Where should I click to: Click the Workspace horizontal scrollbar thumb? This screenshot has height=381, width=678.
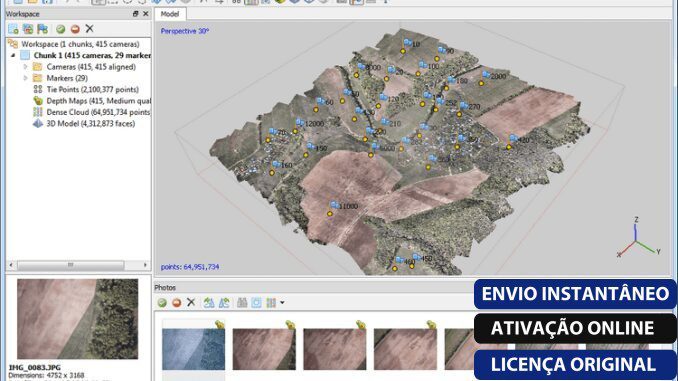pos(70,265)
